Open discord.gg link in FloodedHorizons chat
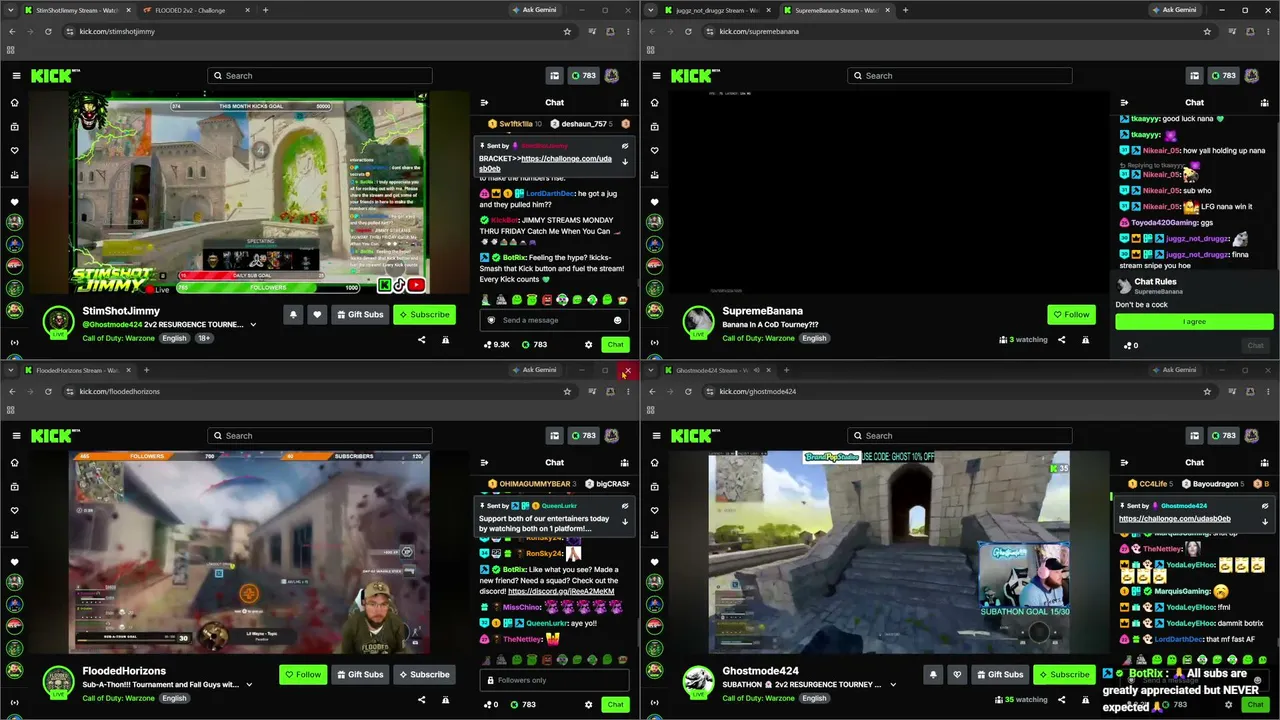 [x=561, y=591]
